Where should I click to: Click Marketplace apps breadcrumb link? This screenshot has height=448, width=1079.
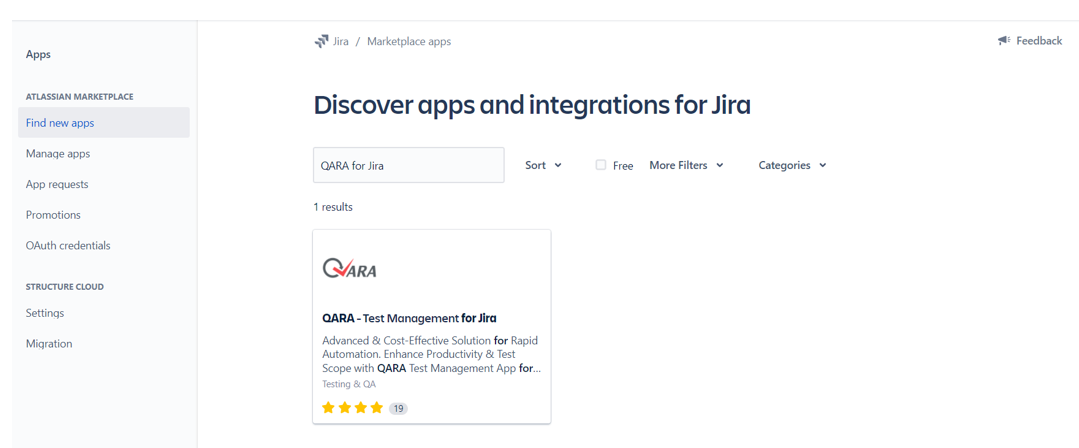409,41
